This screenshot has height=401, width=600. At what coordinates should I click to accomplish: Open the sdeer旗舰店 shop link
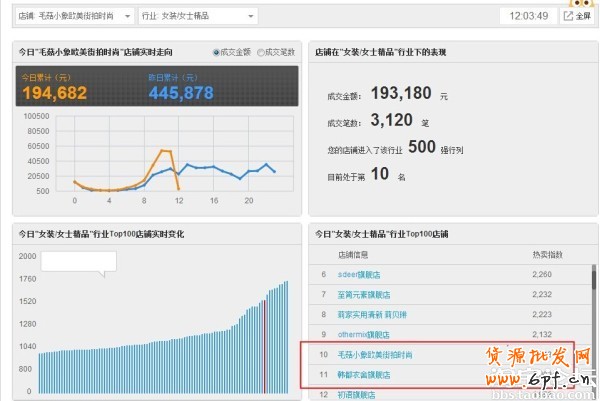tap(358, 274)
